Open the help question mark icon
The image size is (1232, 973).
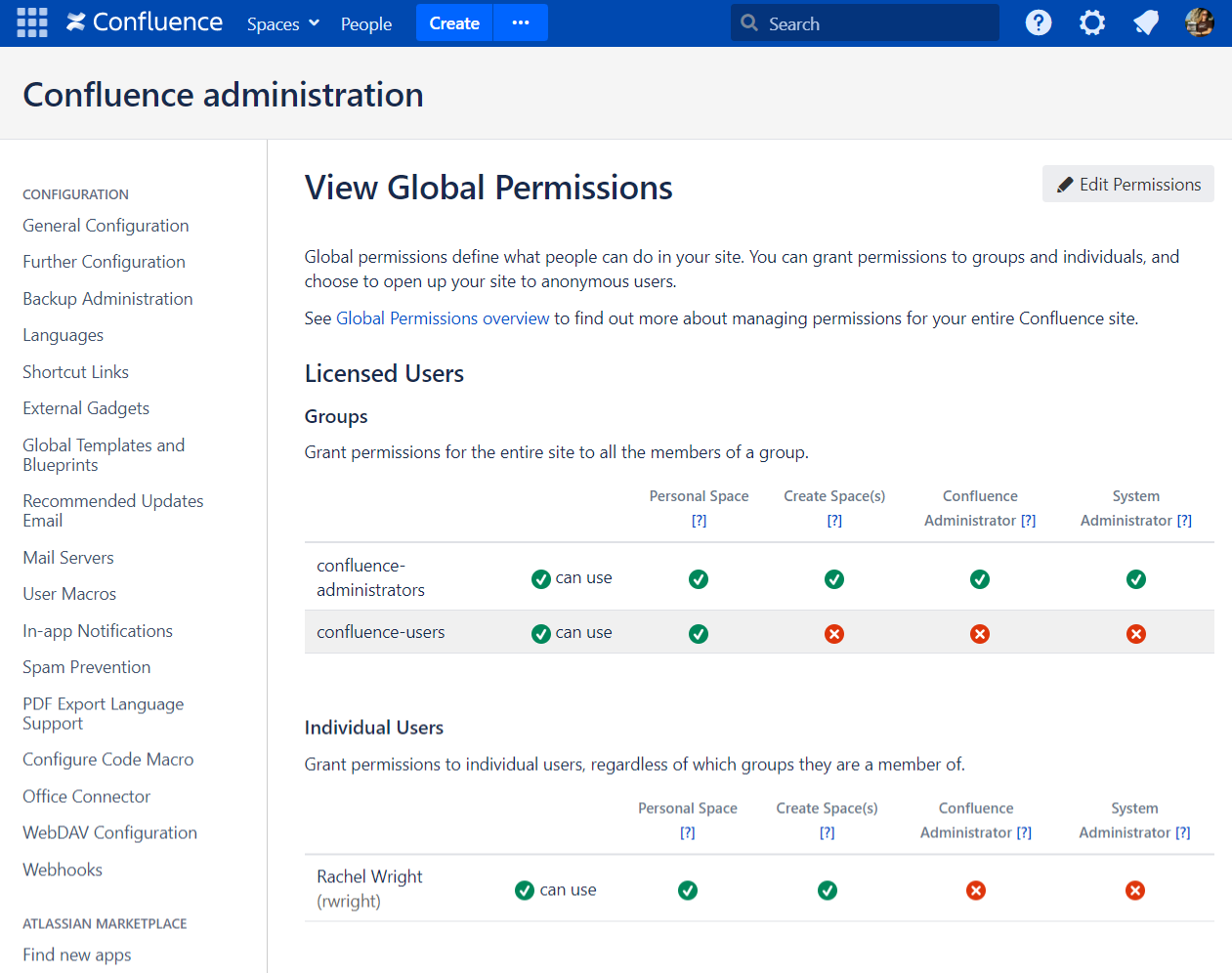click(x=1038, y=22)
